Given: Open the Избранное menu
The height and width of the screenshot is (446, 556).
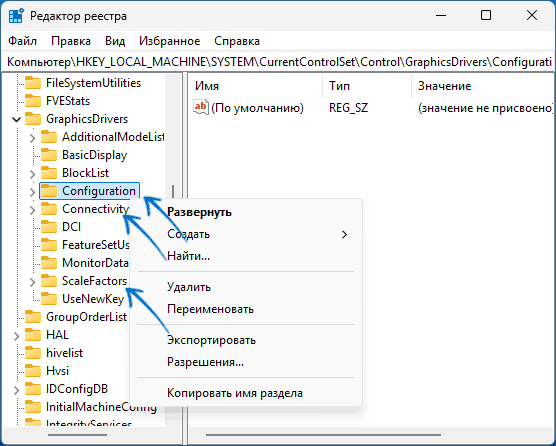Looking at the screenshot, I should [169, 41].
